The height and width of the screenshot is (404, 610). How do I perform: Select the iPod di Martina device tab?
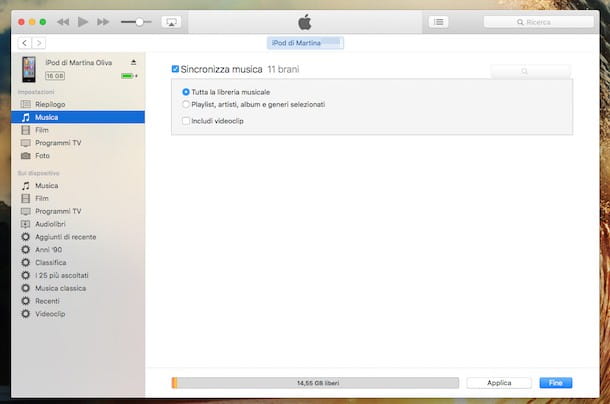coord(305,43)
